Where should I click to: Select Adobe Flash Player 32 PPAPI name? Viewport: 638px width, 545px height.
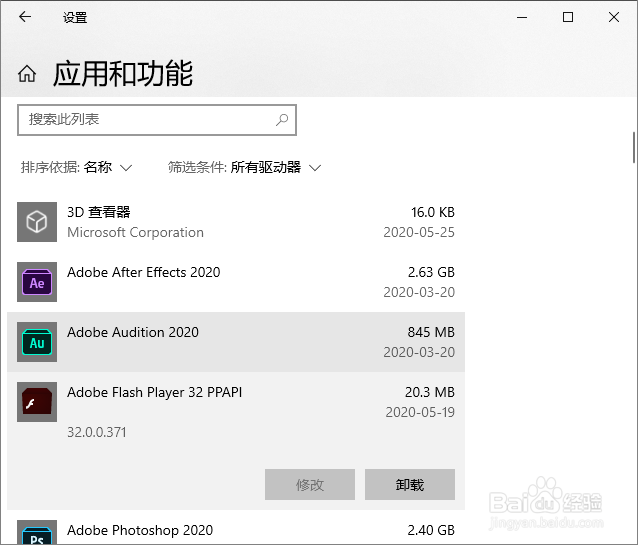point(155,392)
